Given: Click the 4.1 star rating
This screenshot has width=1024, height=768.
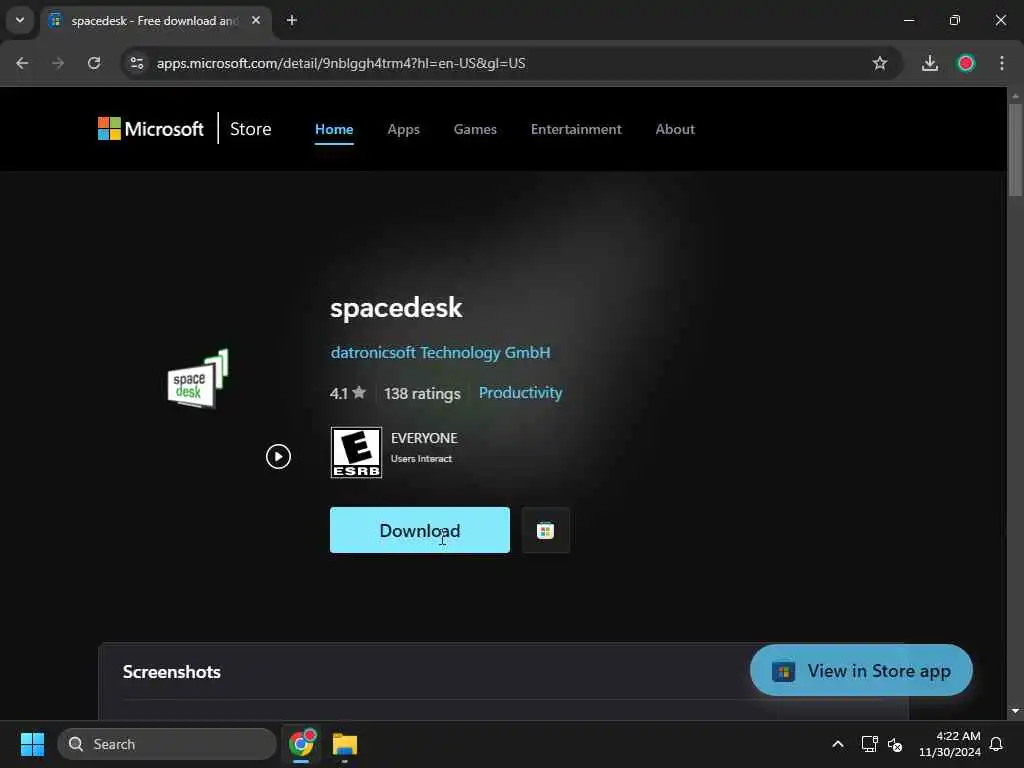Looking at the screenshot, I should click(348, 393).
